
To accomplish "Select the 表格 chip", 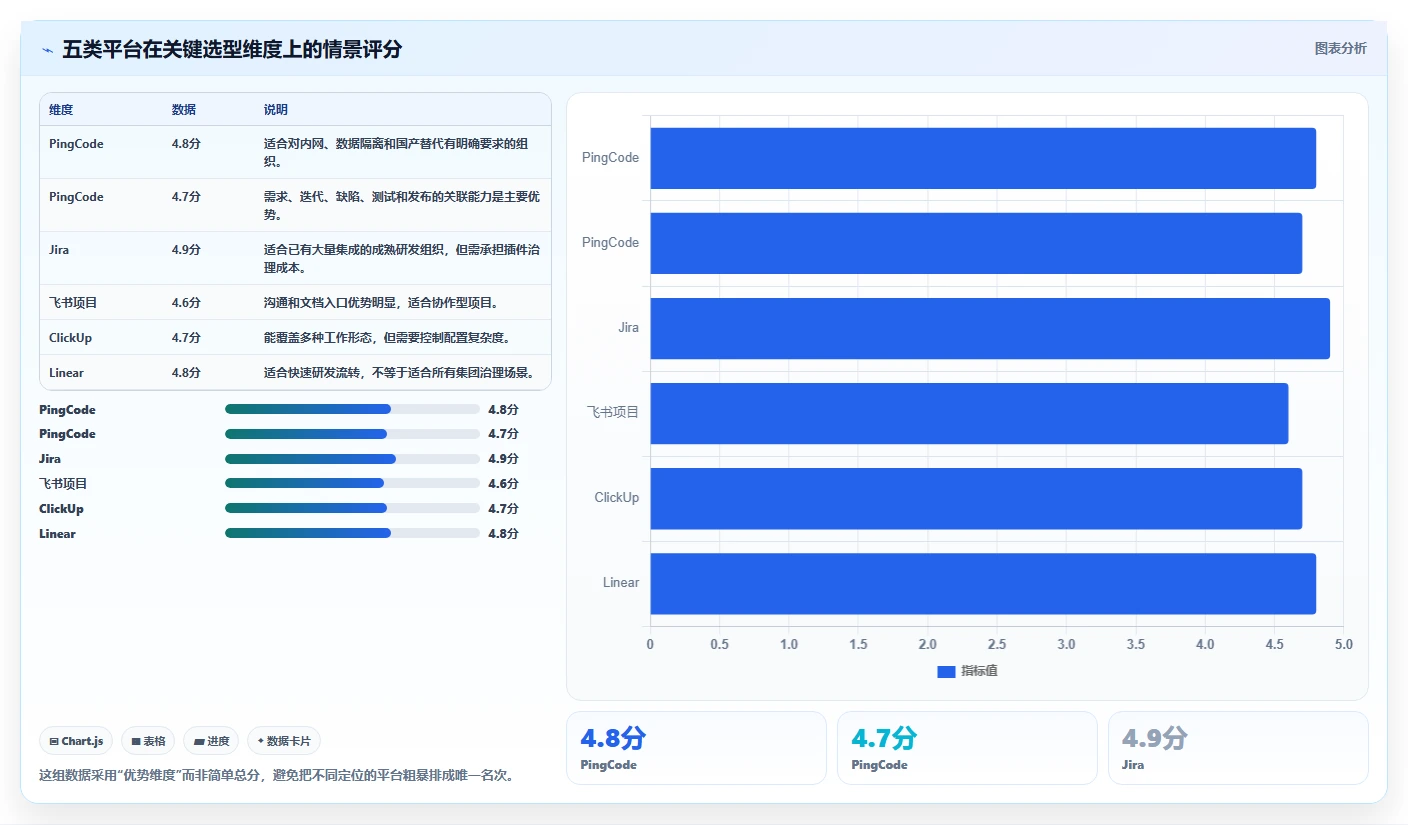I will pos(148,741).
